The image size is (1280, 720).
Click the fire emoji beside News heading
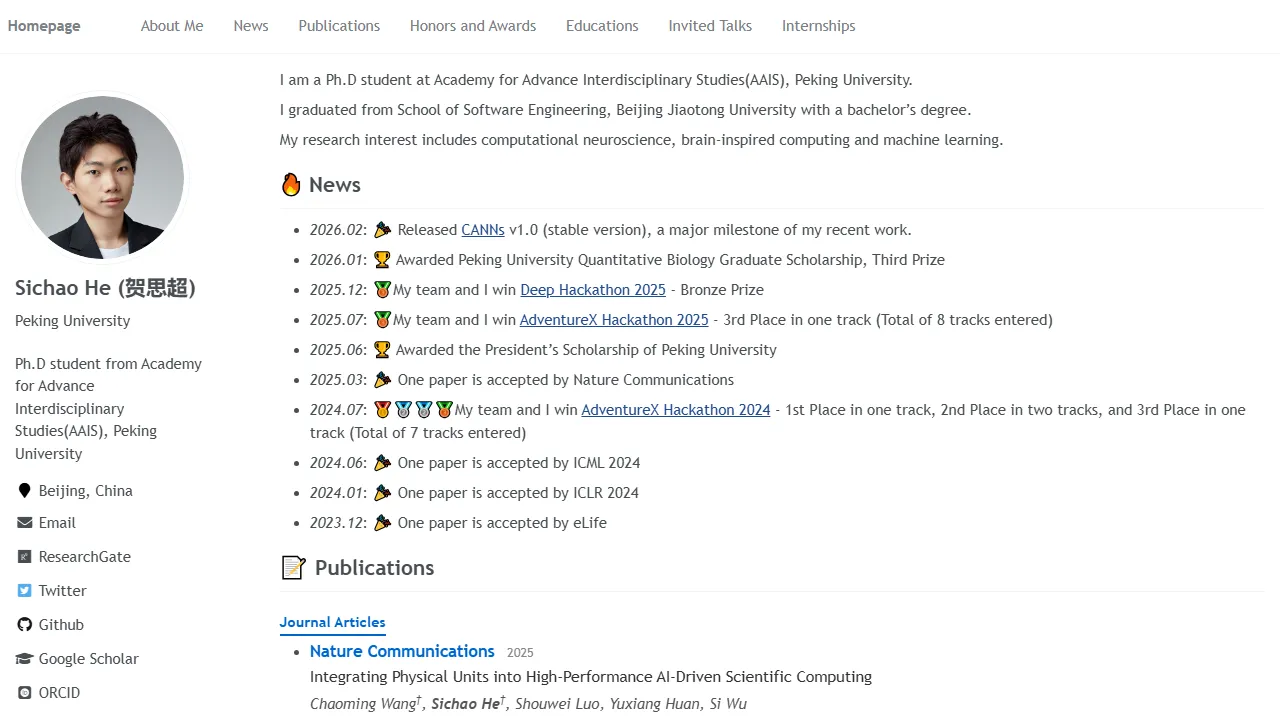tap(291, 184)
